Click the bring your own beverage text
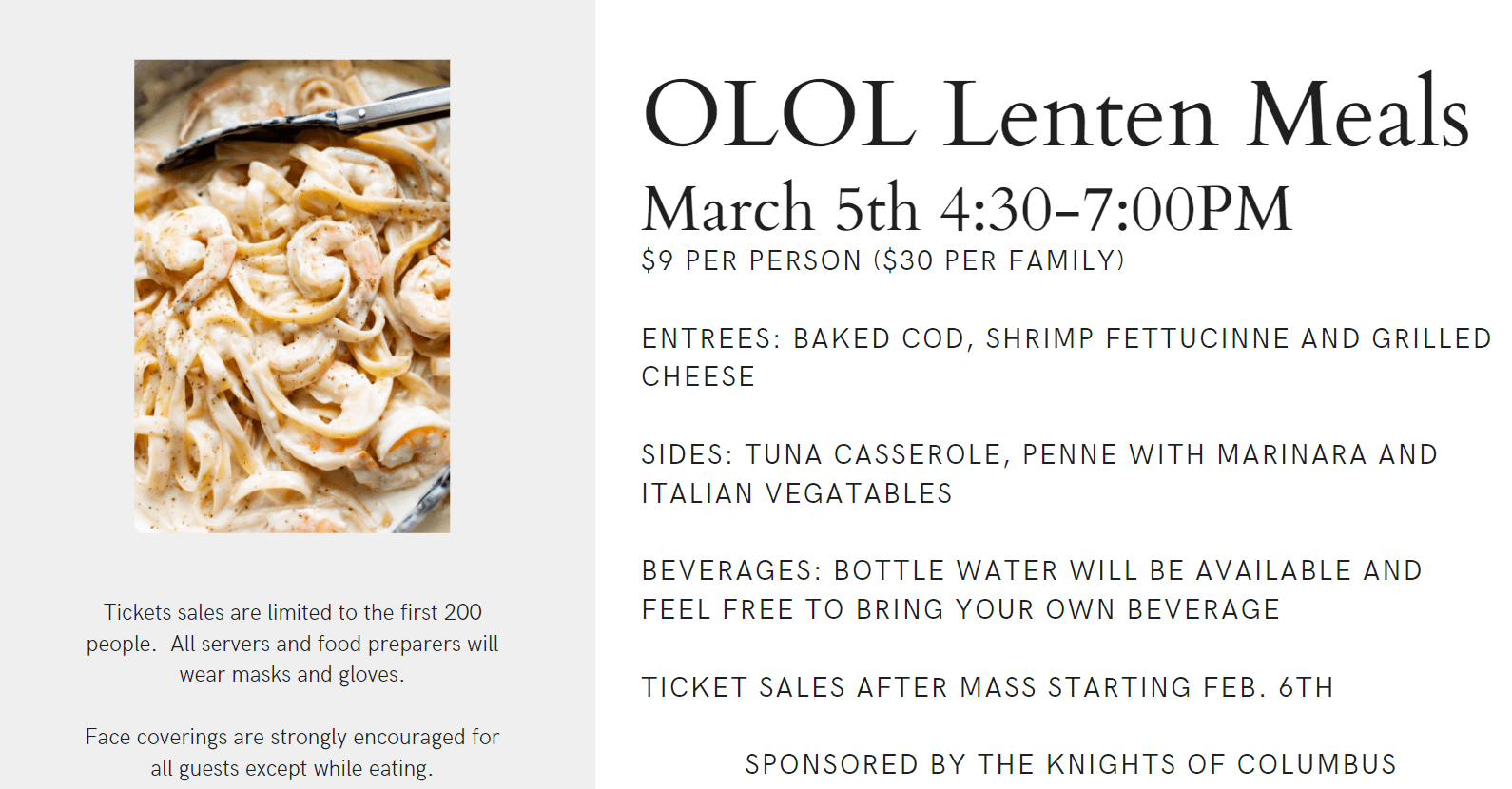The height and width of the screenshot is (789, 1512). coord(960,609)
